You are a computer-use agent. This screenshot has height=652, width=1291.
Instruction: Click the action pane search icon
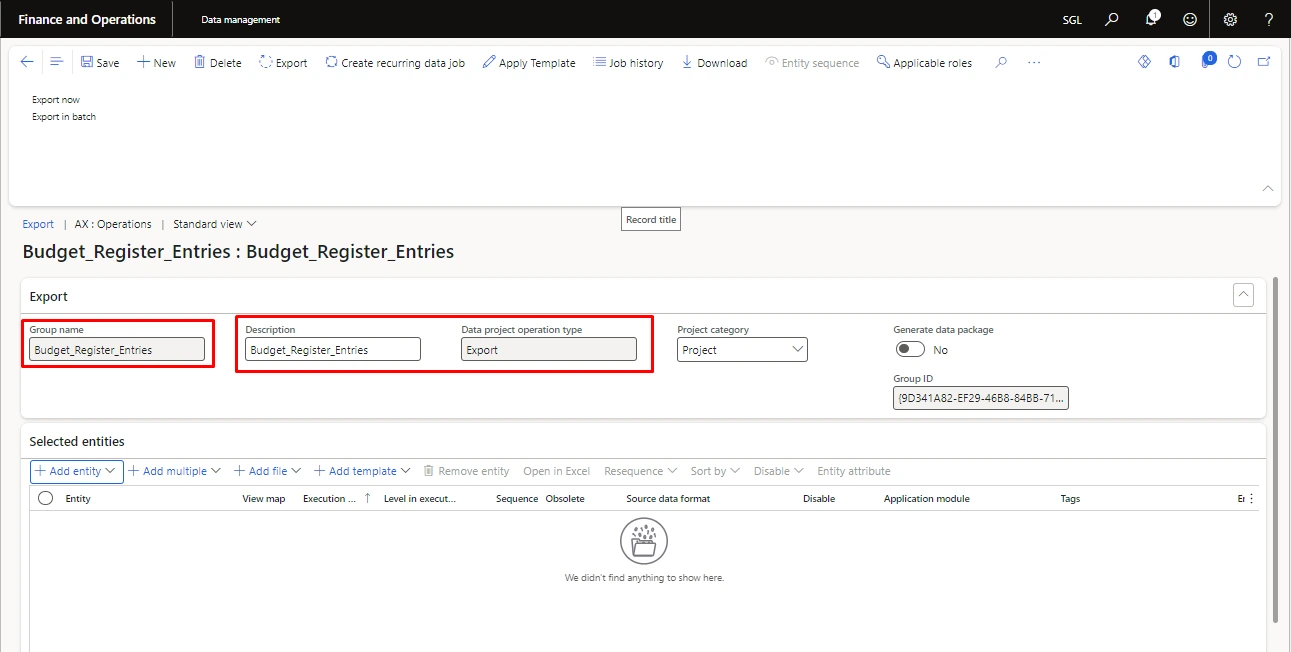point(1001,62)
